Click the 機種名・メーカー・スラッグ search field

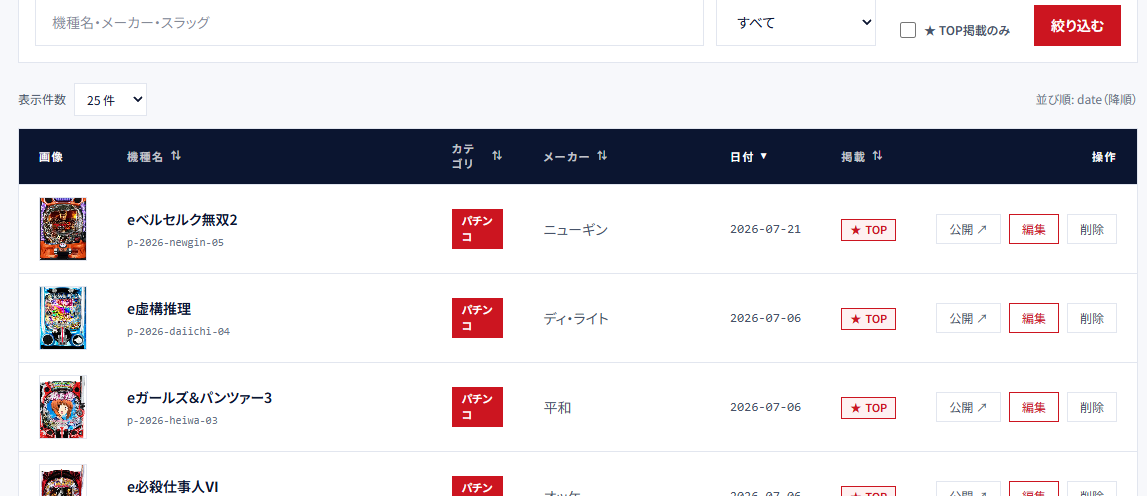369,23
